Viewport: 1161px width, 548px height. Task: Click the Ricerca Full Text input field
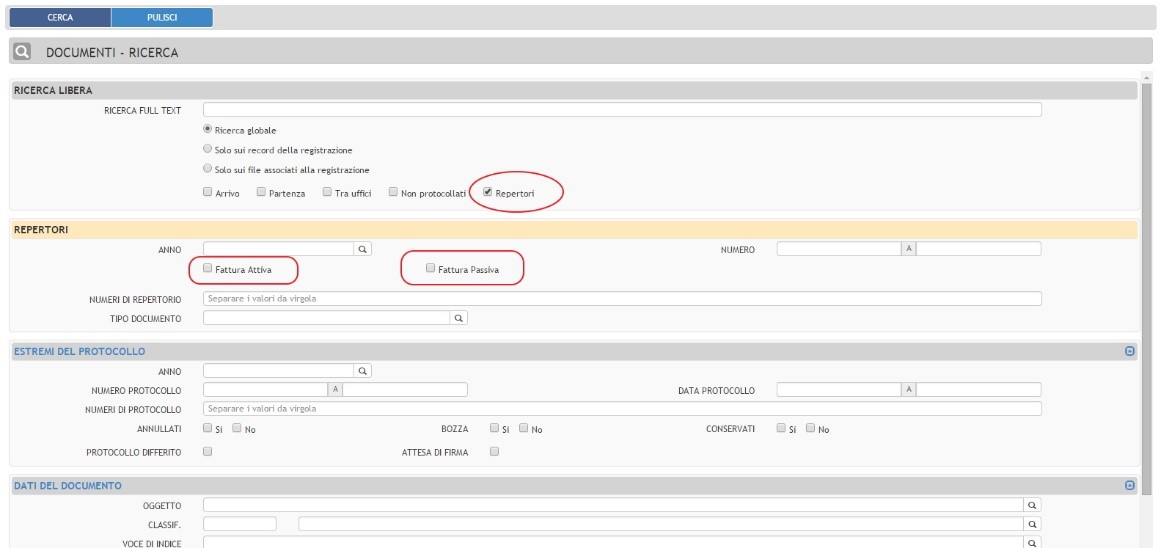click(621, 110)
